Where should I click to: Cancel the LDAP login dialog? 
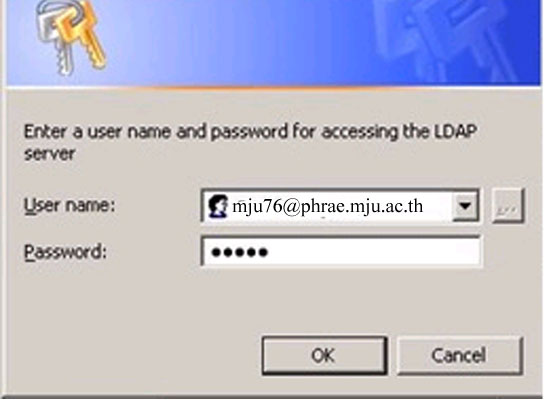(459, 355)
